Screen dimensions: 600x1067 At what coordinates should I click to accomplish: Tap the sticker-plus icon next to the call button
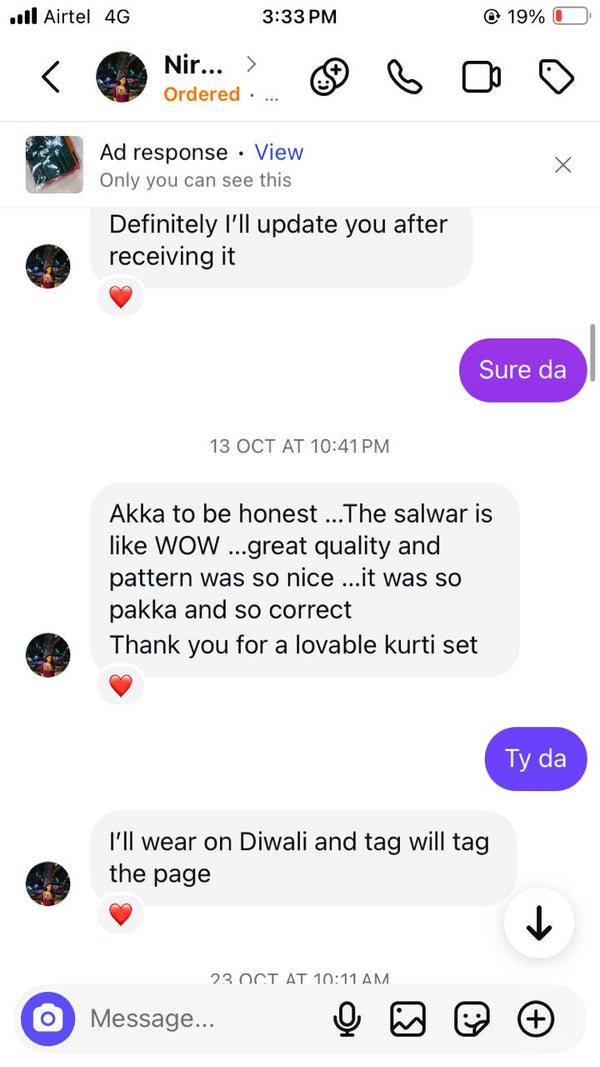pos(329,77)
